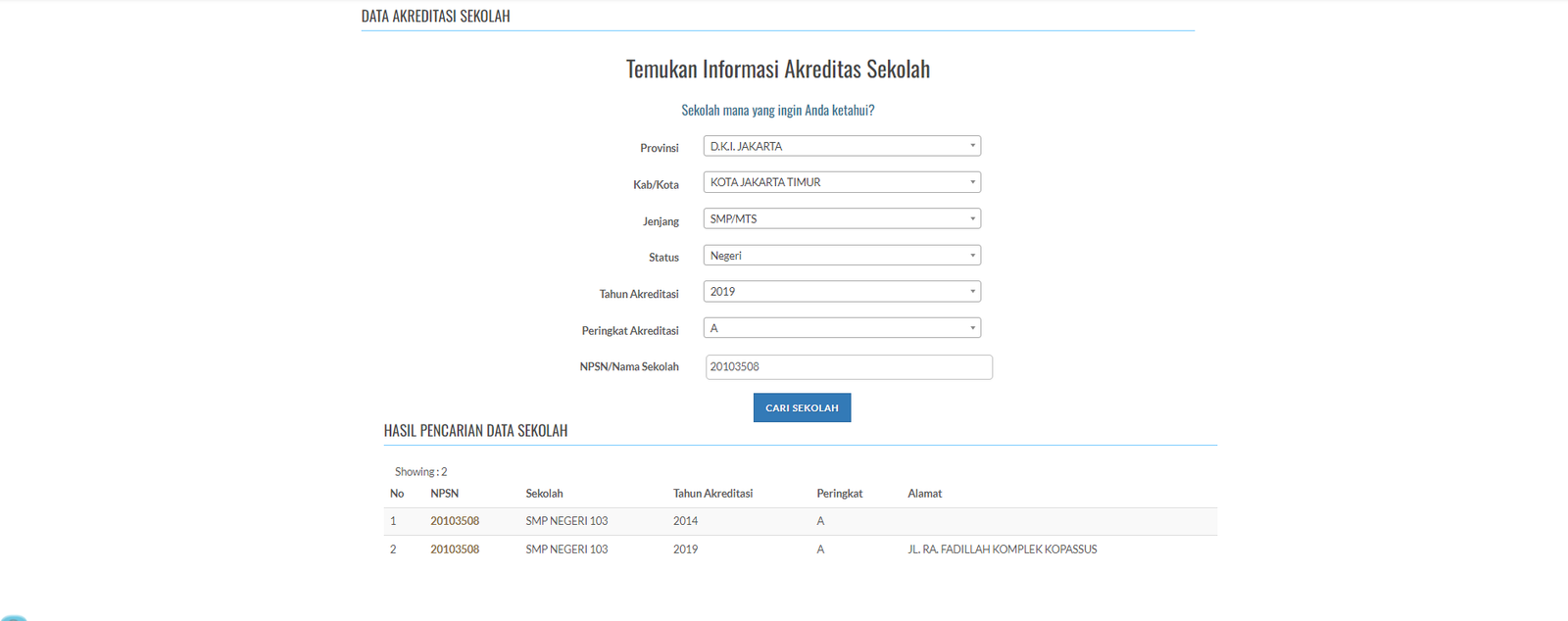Expand the Kab/Kota dropdown
Screen dimensions: 1568x621
pos(841,182)
